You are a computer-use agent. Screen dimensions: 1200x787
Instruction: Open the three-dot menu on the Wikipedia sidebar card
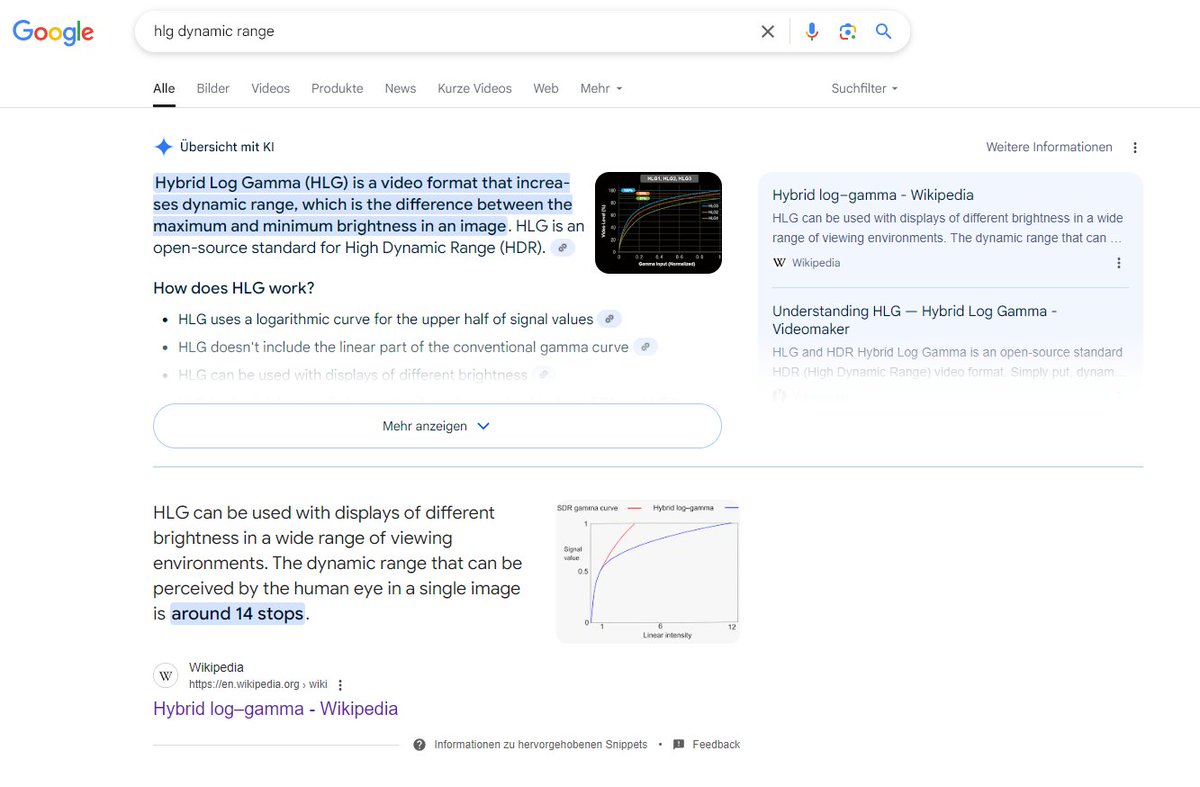pos(1119,262)
